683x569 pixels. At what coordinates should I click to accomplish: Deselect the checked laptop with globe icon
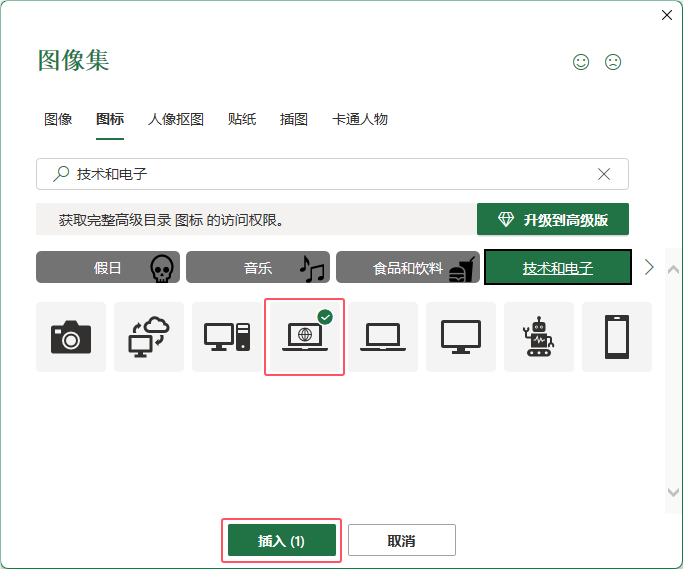click(x=305, y=337)
